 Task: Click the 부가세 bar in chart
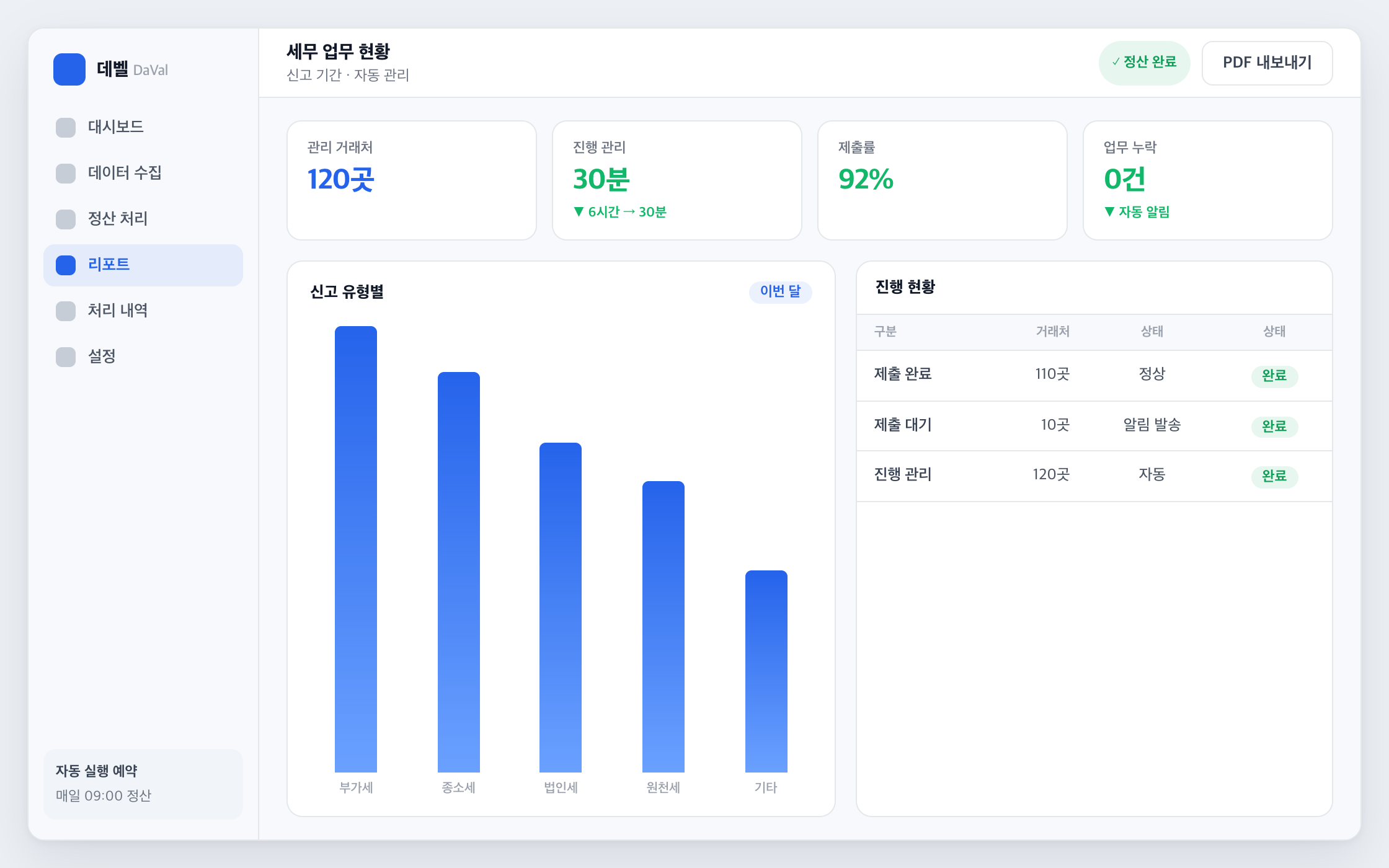pyautogui.click(x=356, y=549)
